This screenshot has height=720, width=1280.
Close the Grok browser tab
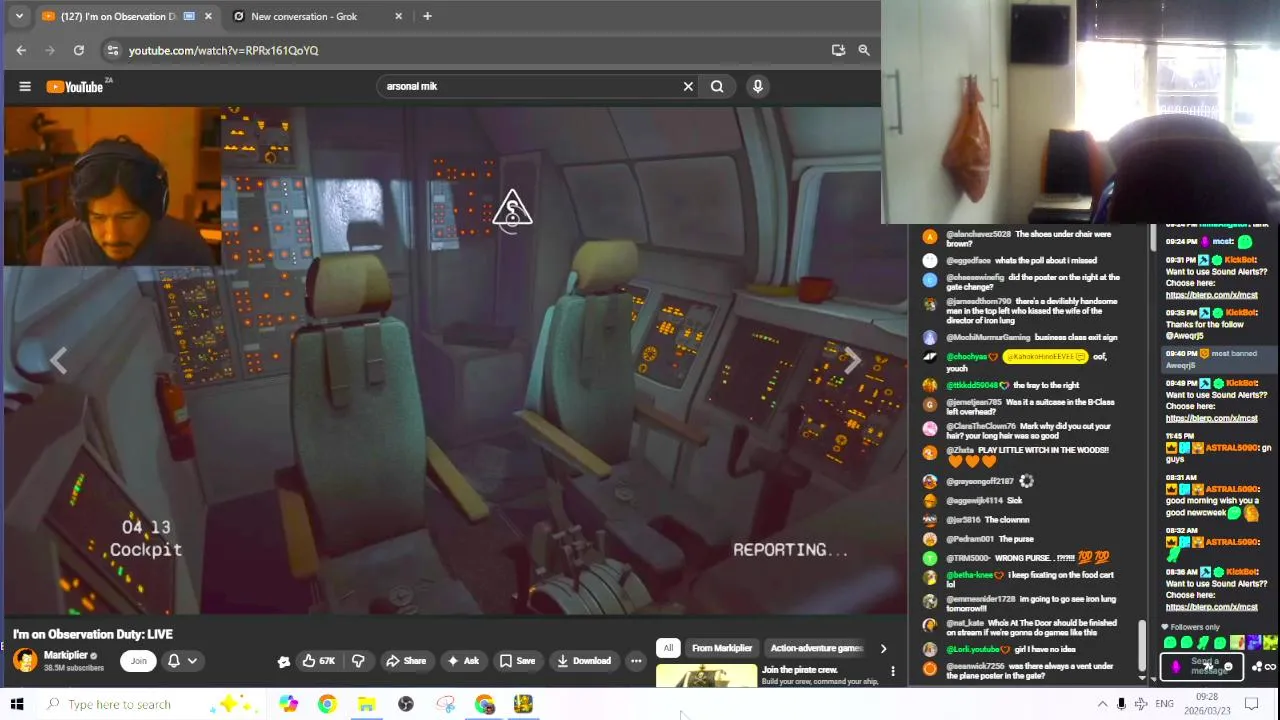coord(399,16)
